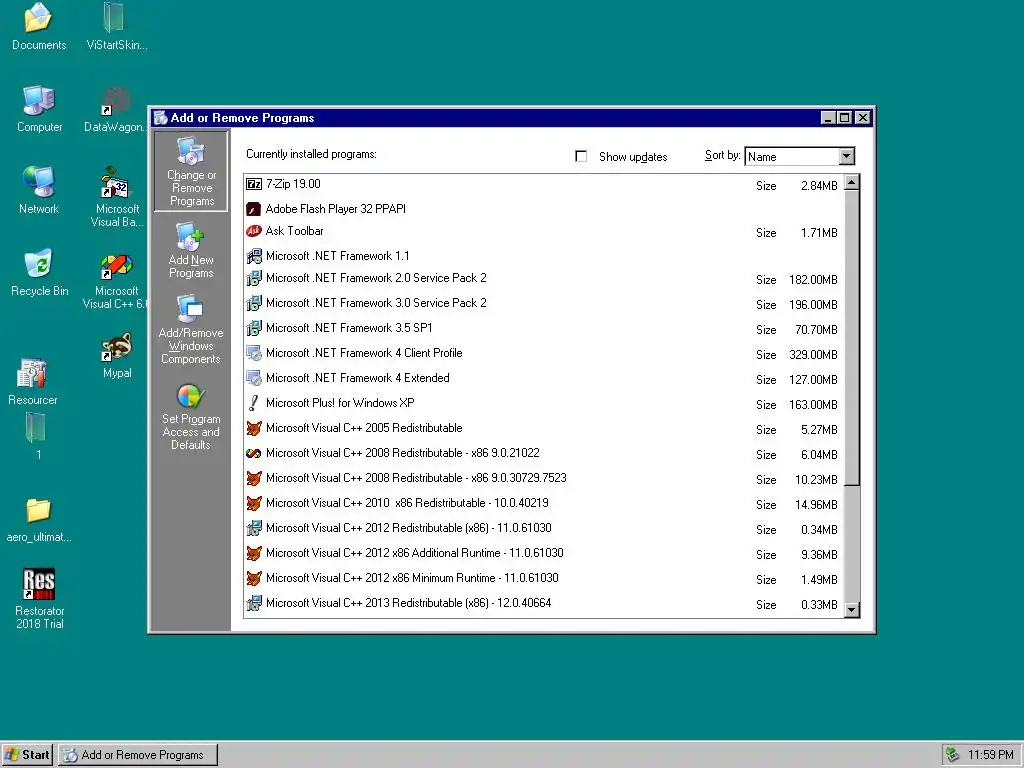
Task: Click the Microsoft Plus! for Windows XP icon
Action: tap(253, 403)
